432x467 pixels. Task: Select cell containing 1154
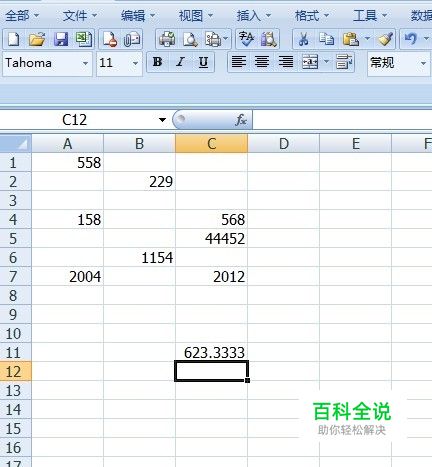coord(140,257)
